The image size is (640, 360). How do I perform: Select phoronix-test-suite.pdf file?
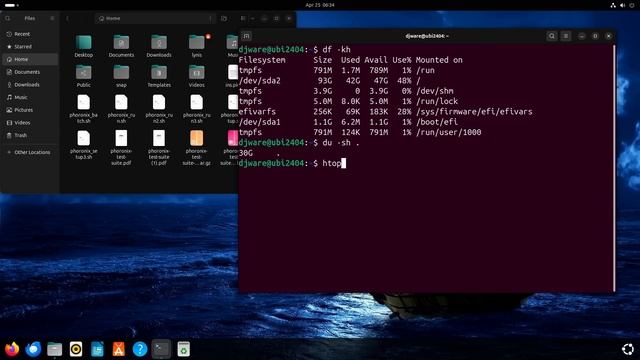coord(121,148)
